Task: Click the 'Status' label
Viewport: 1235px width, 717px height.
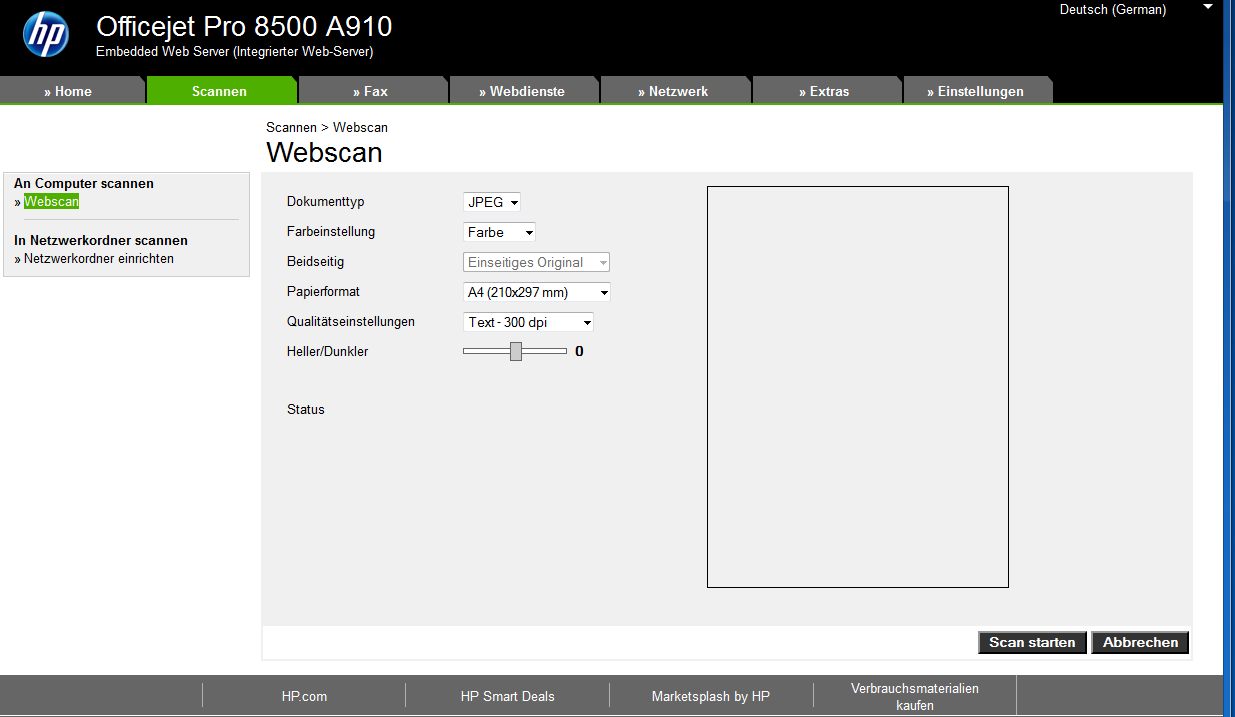Action: point(306,410)
